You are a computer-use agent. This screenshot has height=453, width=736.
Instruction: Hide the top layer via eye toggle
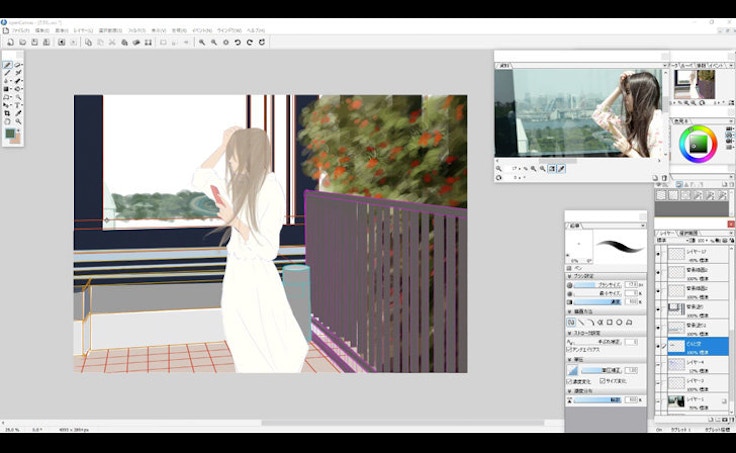point(659,254)
